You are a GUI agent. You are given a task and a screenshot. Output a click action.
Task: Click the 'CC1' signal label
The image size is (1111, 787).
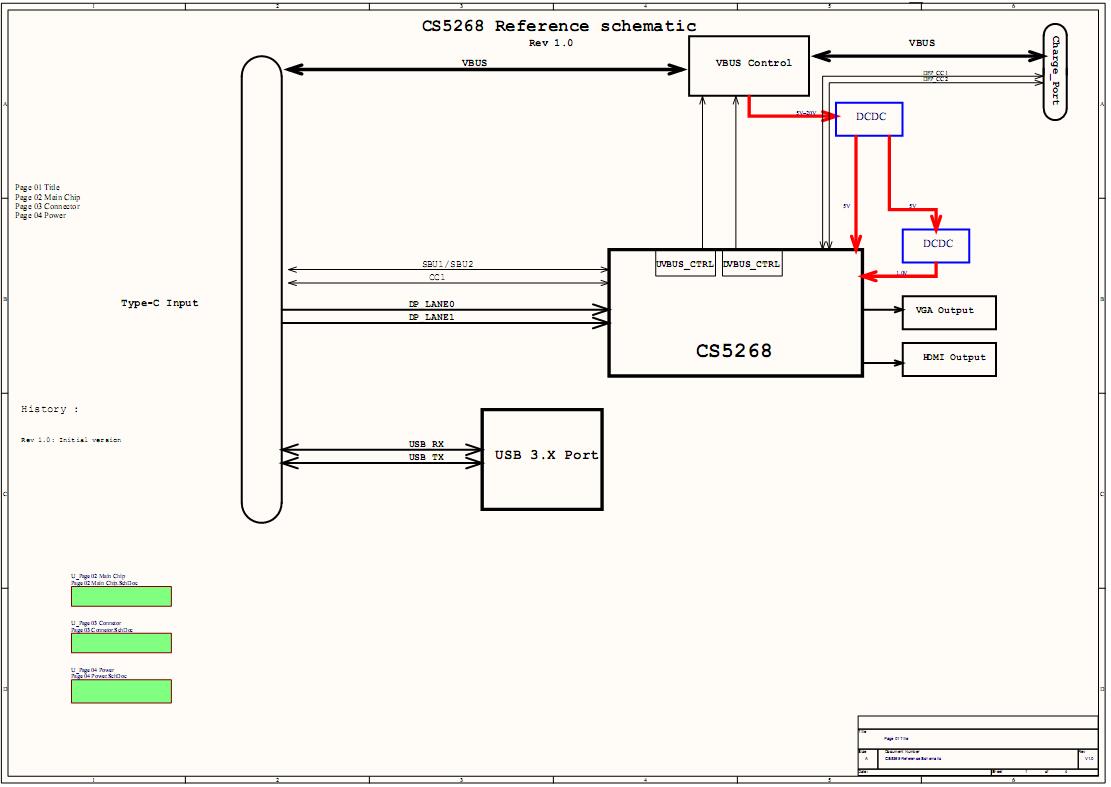tap(437, 277)
